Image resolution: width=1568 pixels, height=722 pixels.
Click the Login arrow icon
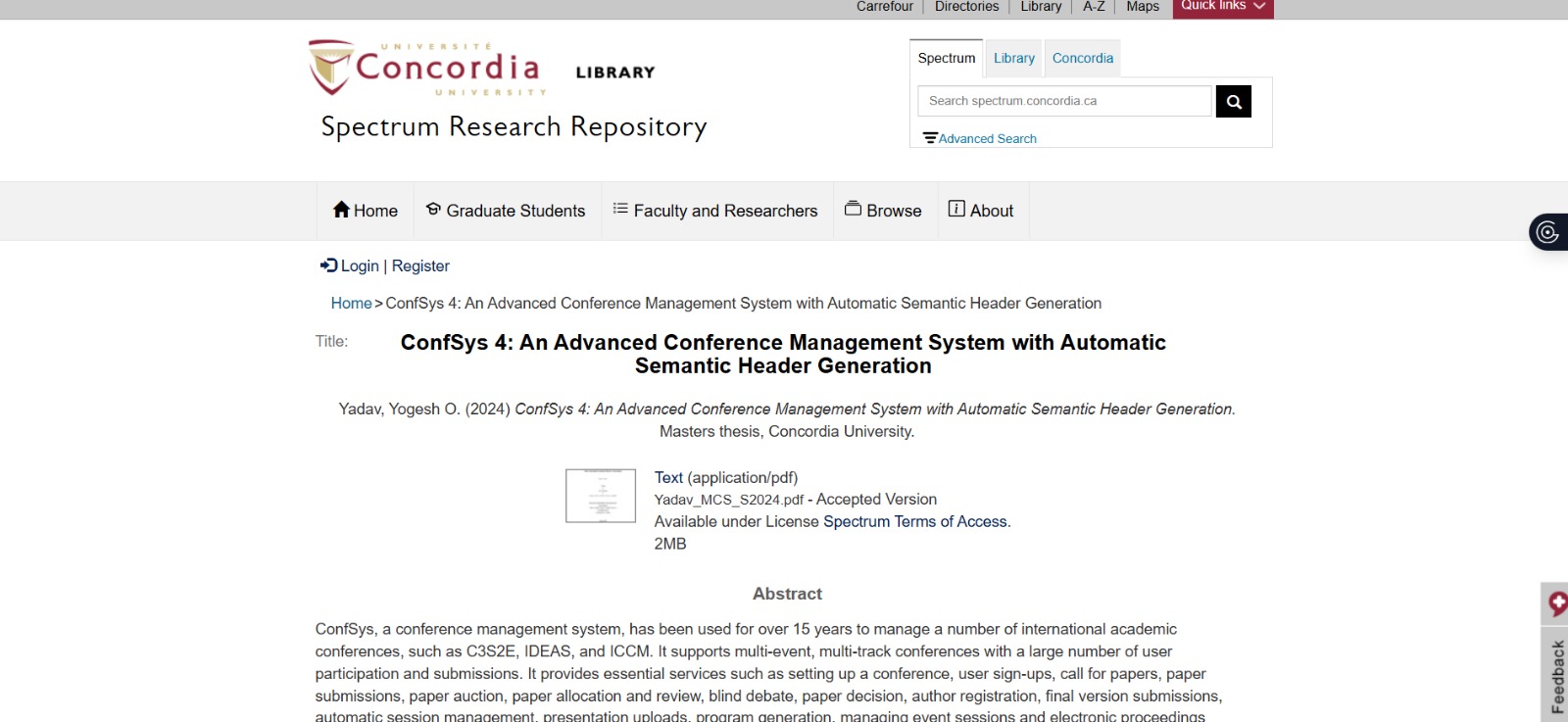pos(328,265)
